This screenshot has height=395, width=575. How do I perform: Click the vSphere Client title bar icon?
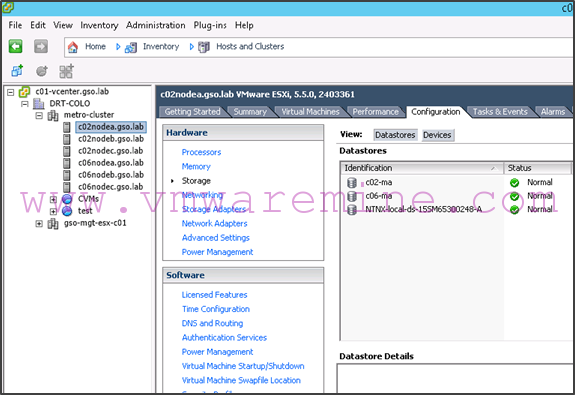pyautogui.click(x=8, y=7)
